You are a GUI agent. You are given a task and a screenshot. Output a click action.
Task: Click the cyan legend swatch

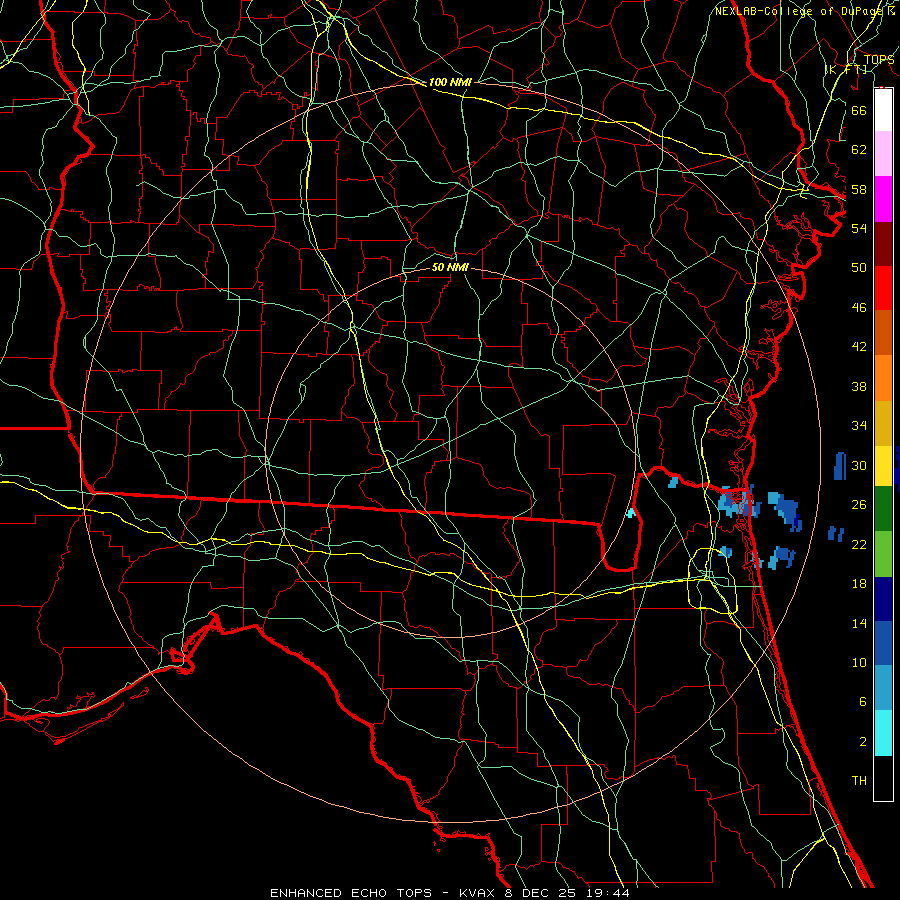(x=883, y=733)
